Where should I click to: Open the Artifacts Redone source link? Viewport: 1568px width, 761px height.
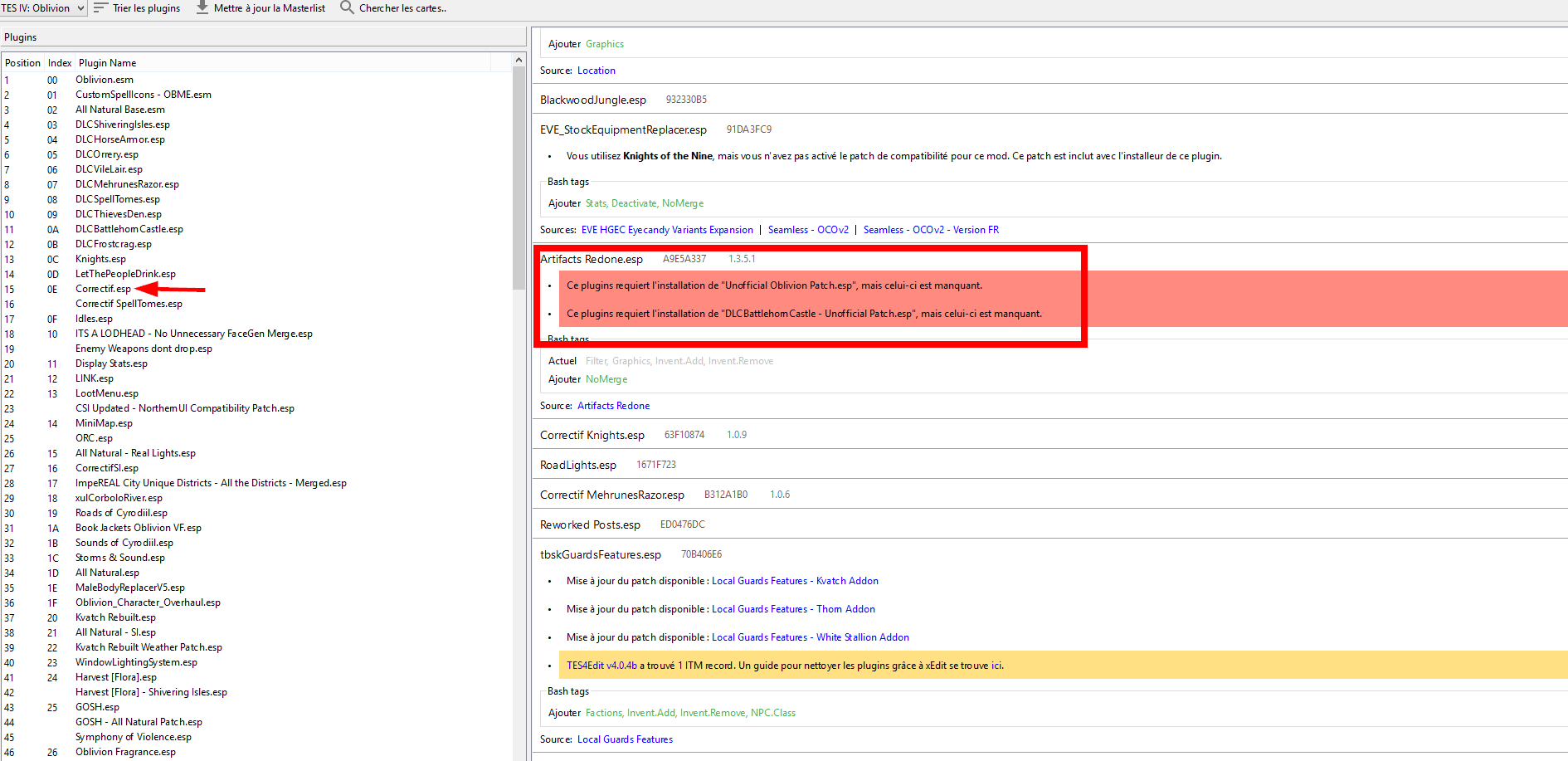pos(613,406)
